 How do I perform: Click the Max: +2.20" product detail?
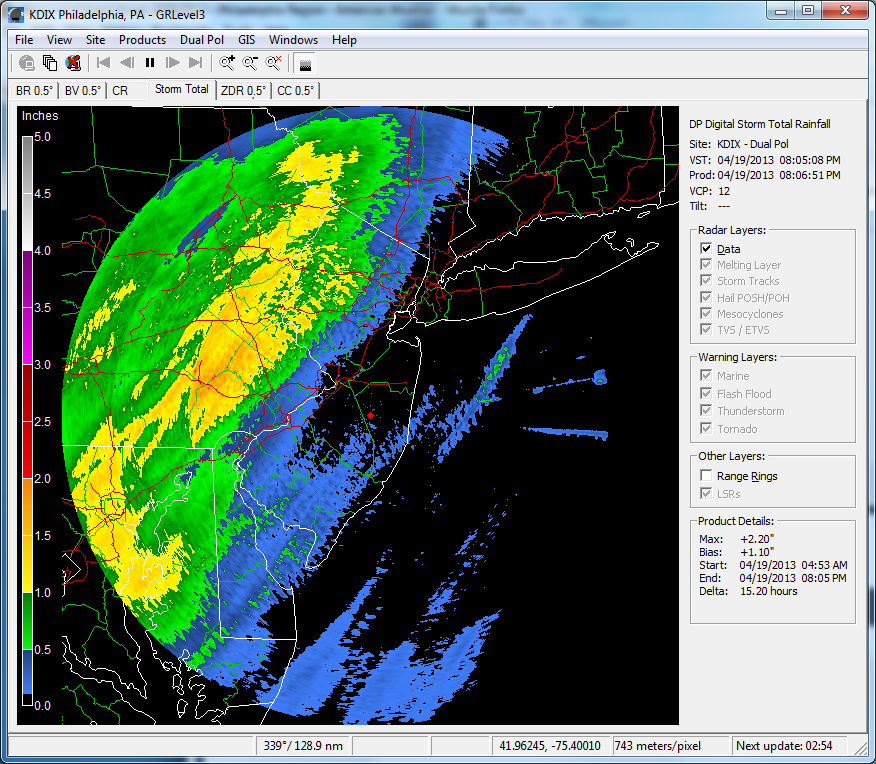point(736,539)
